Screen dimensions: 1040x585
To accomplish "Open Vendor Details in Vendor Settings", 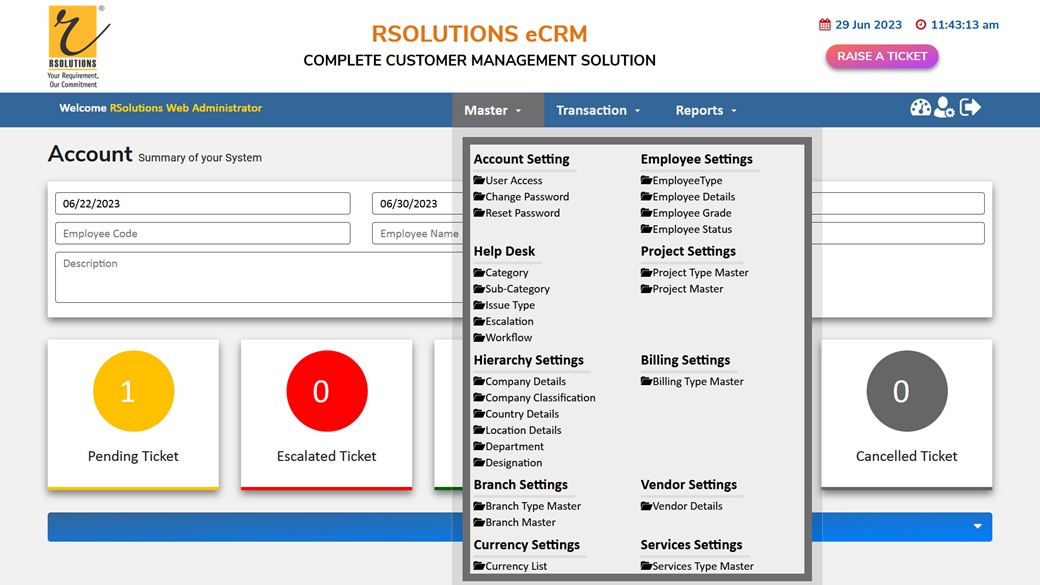I will [687, 506].
